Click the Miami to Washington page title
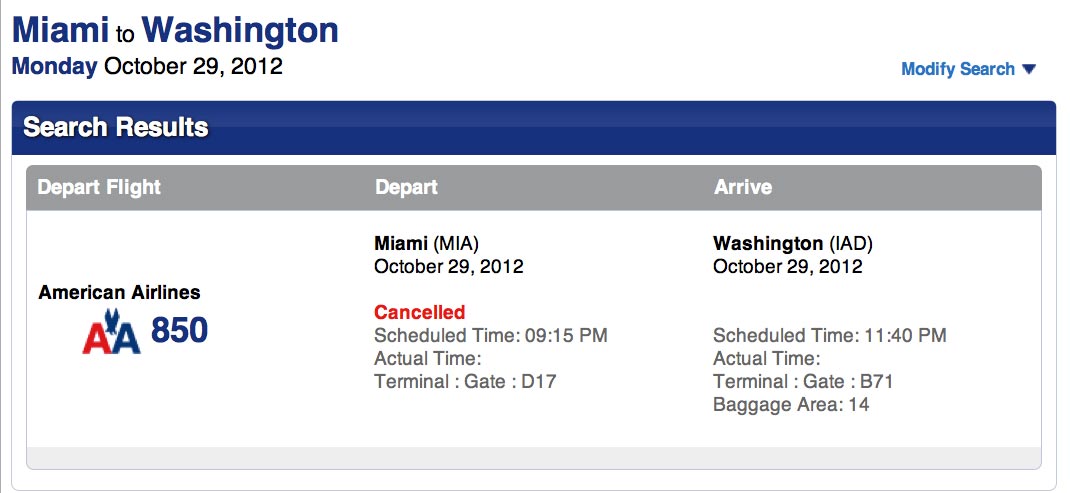Viewport: 1070px width, 493px height. [175, 31]
